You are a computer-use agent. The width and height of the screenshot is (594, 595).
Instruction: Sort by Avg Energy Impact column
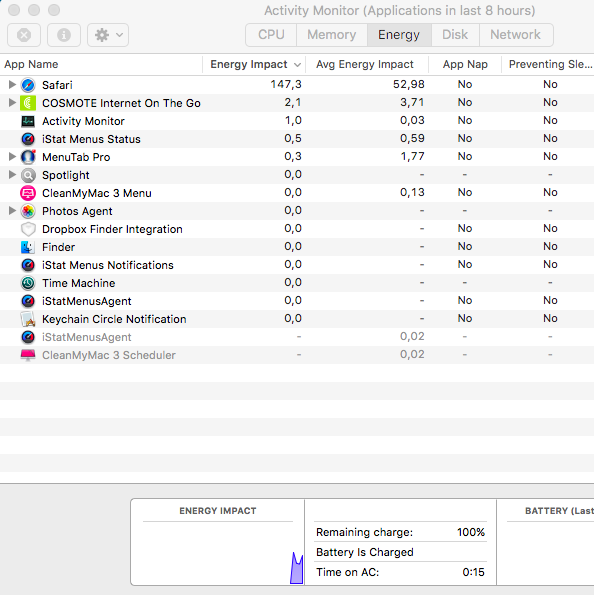click(367, 65)
